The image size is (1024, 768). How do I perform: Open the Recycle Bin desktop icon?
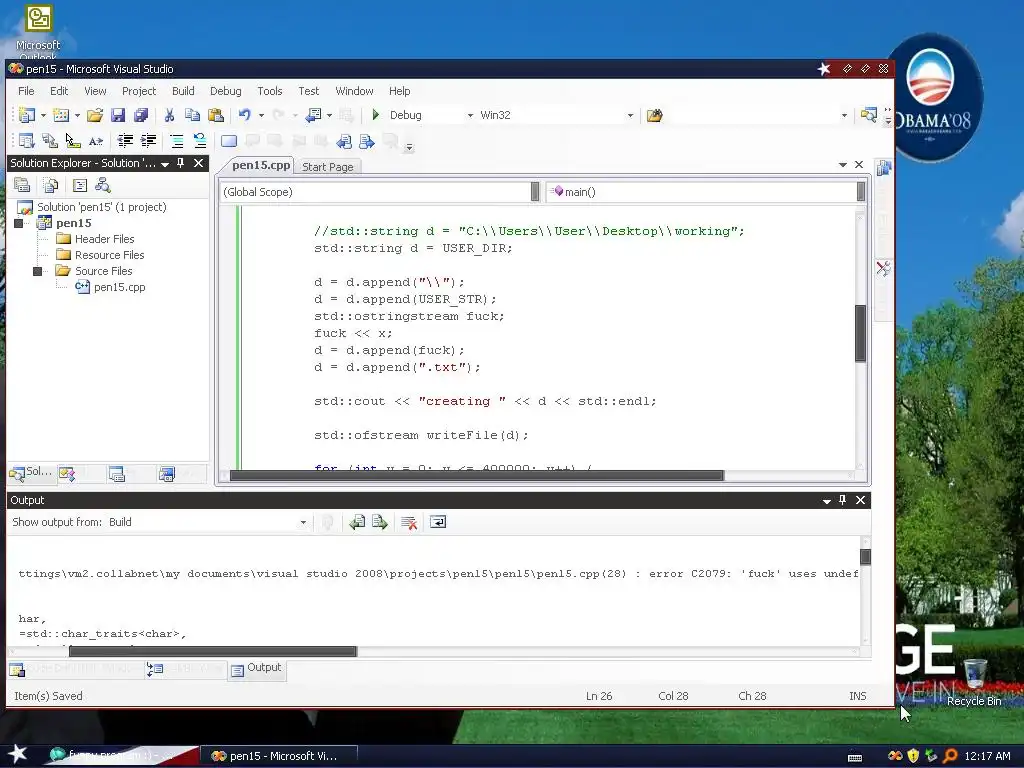(x=974, y=684)
